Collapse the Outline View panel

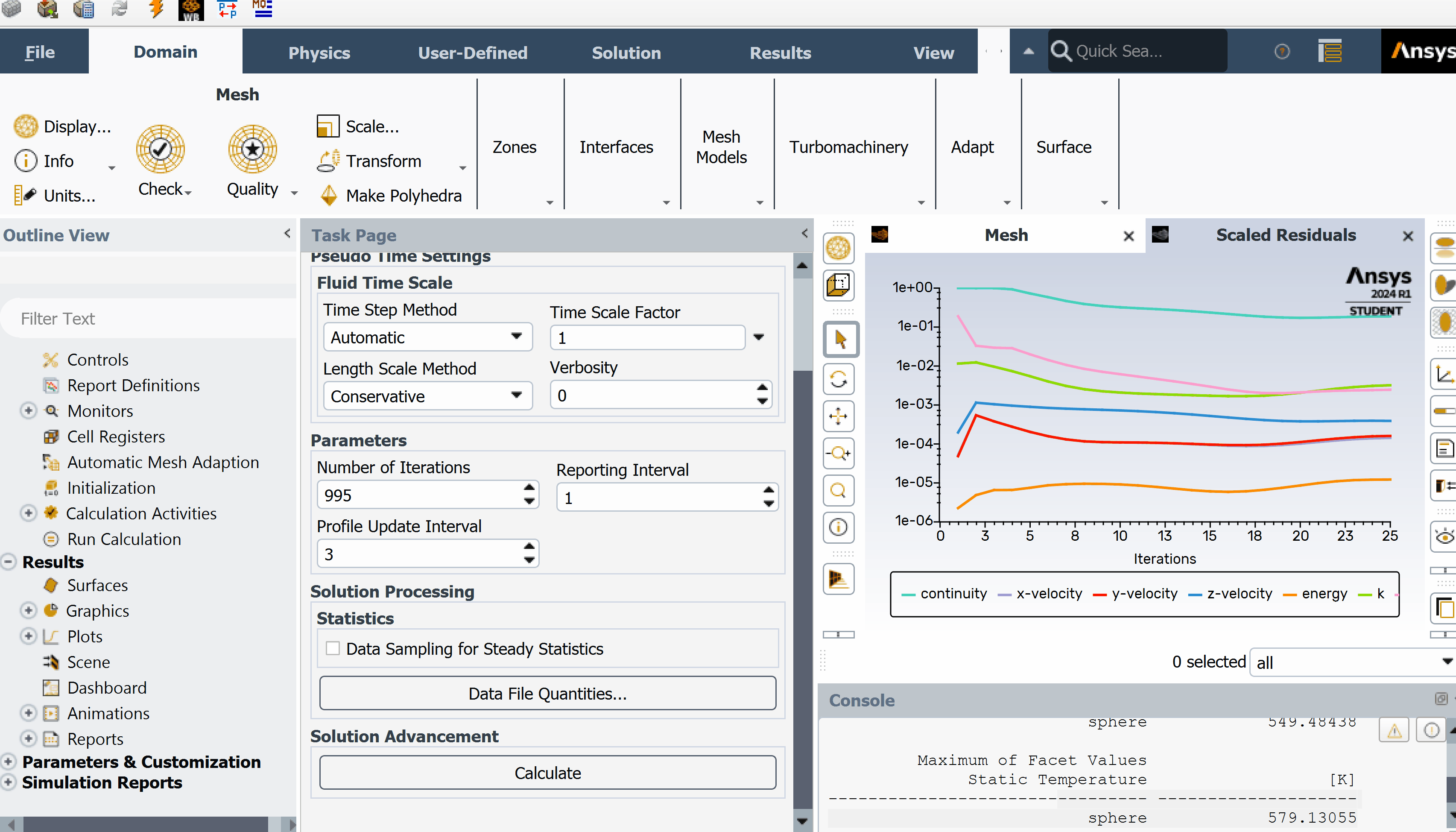[x=287, y=233]
